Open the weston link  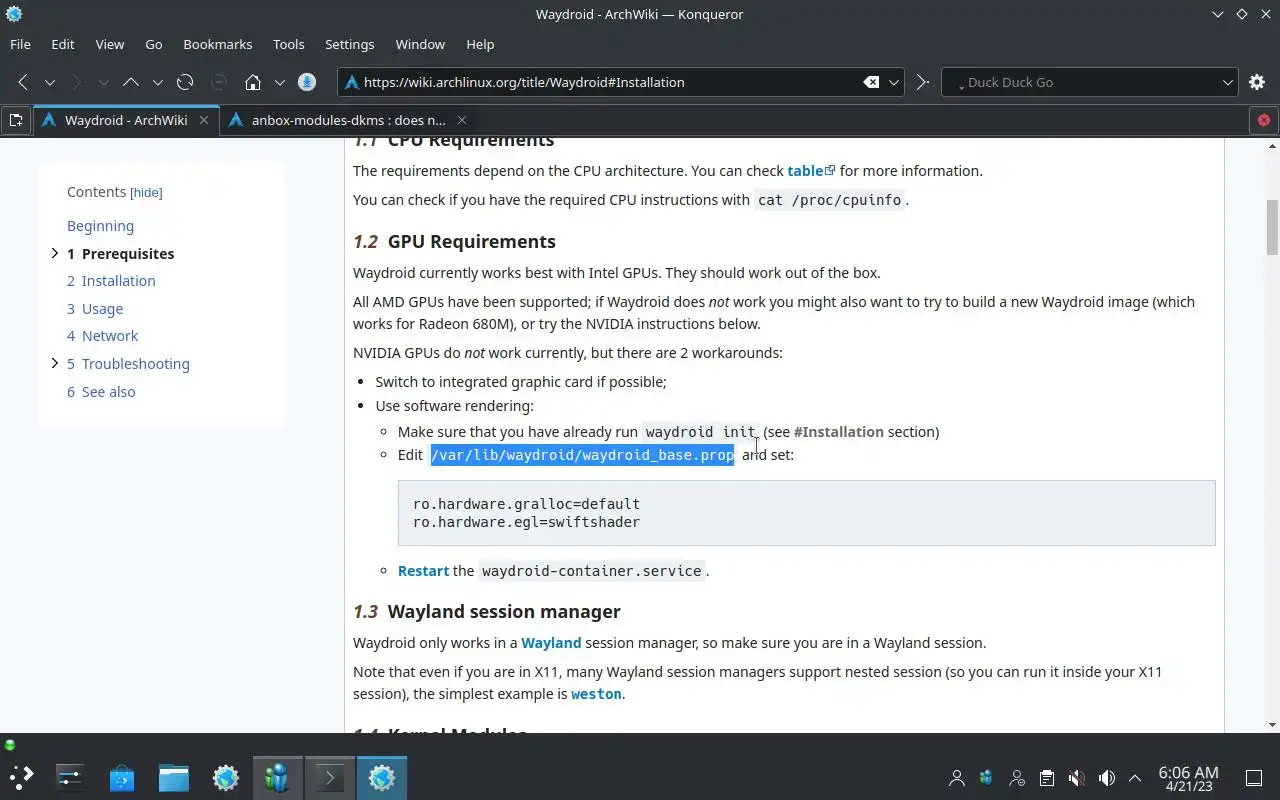(596, 694)
